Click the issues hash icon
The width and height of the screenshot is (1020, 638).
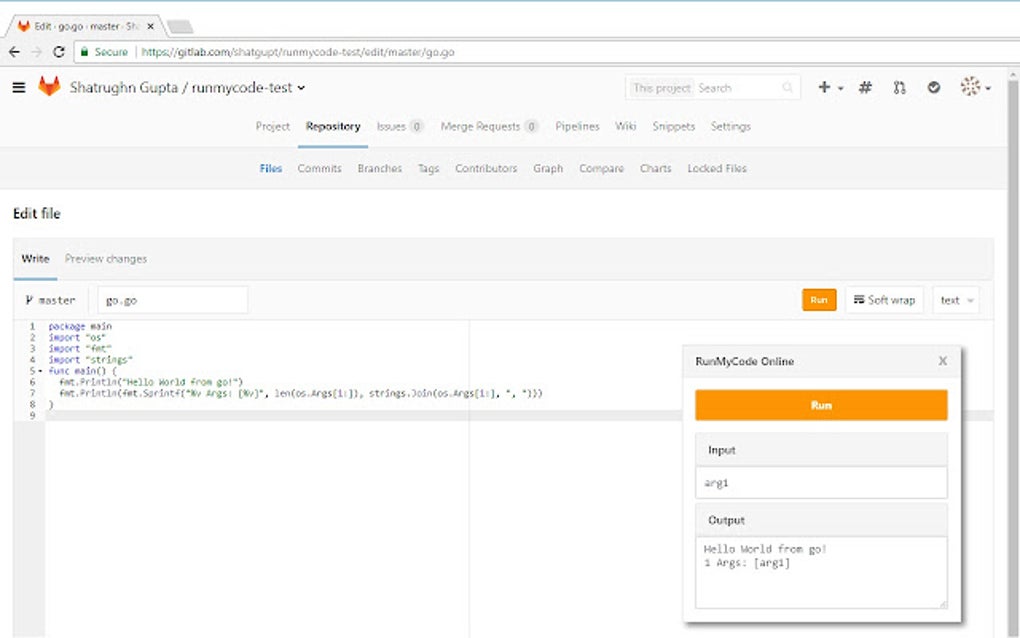coord(864,88)
